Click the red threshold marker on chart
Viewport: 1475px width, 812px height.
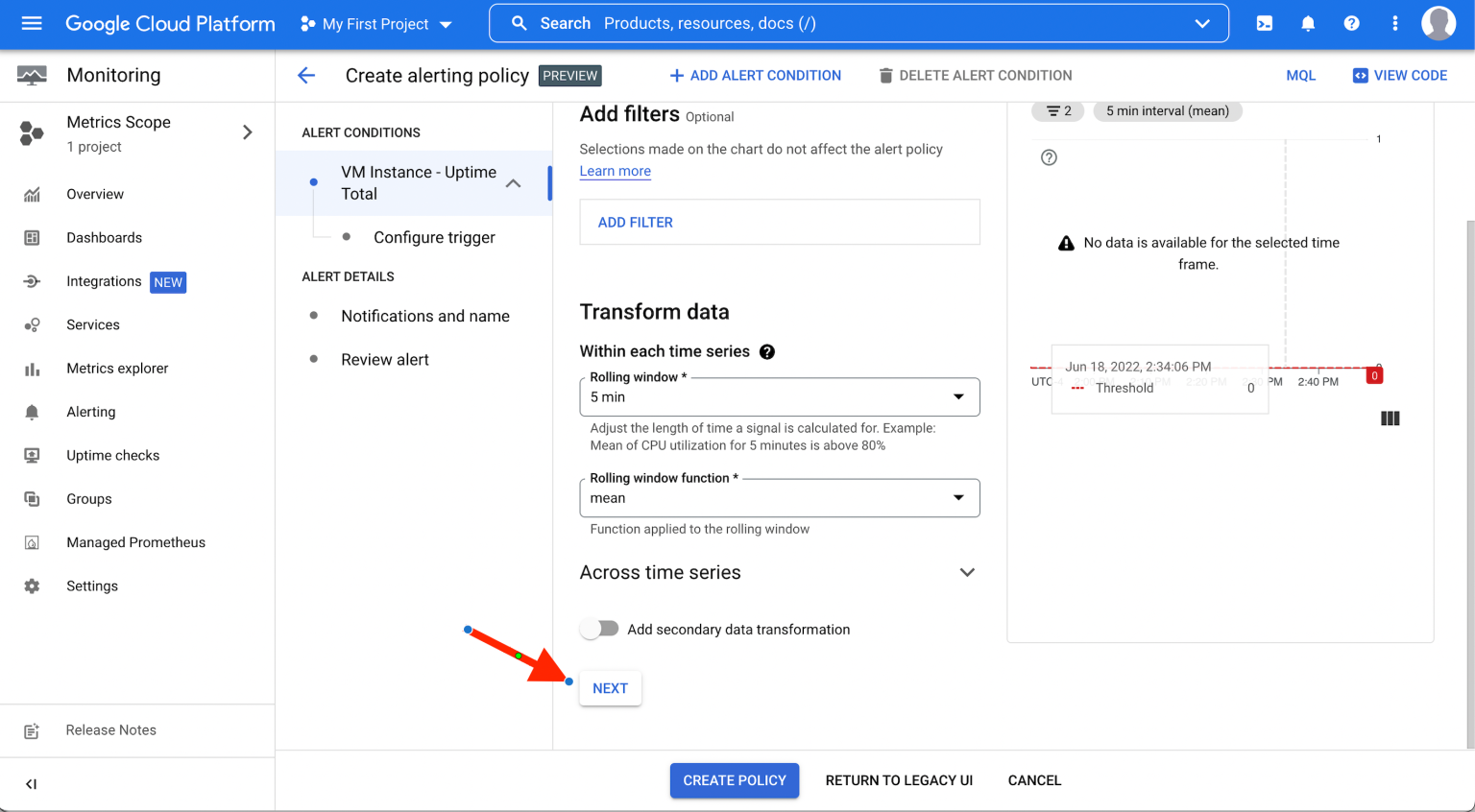point(1374,375)
